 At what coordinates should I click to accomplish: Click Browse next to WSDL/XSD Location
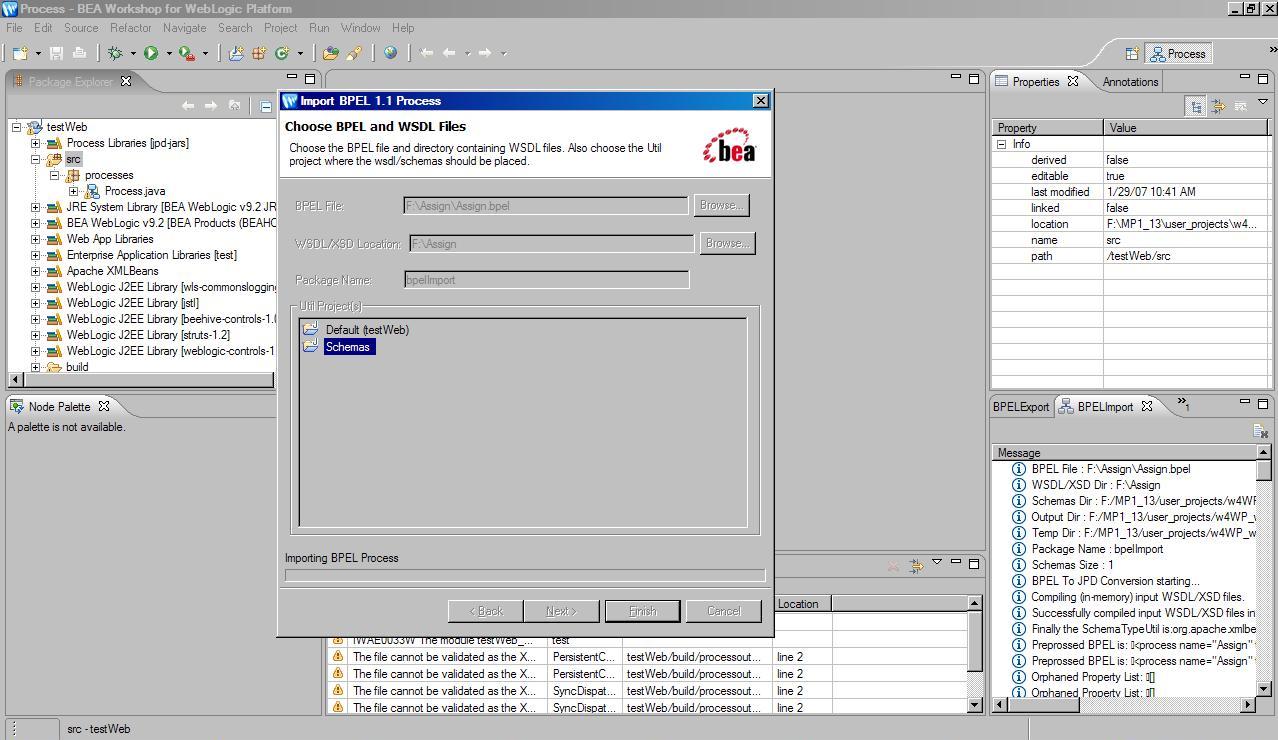[727, 243]
